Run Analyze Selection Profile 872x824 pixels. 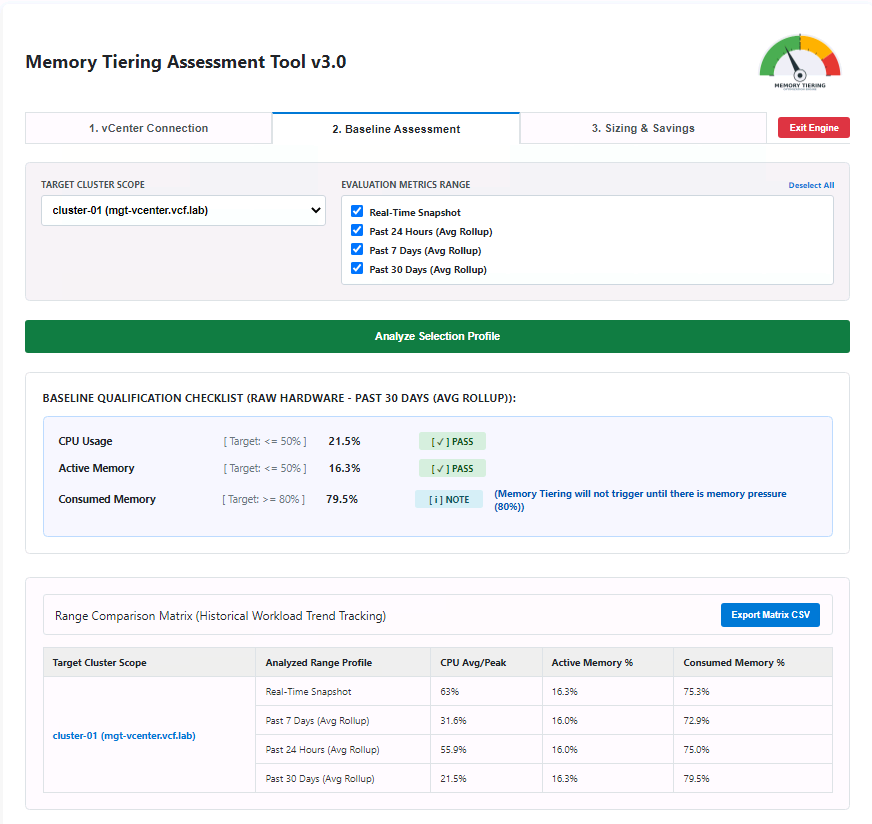pos(437,336)
